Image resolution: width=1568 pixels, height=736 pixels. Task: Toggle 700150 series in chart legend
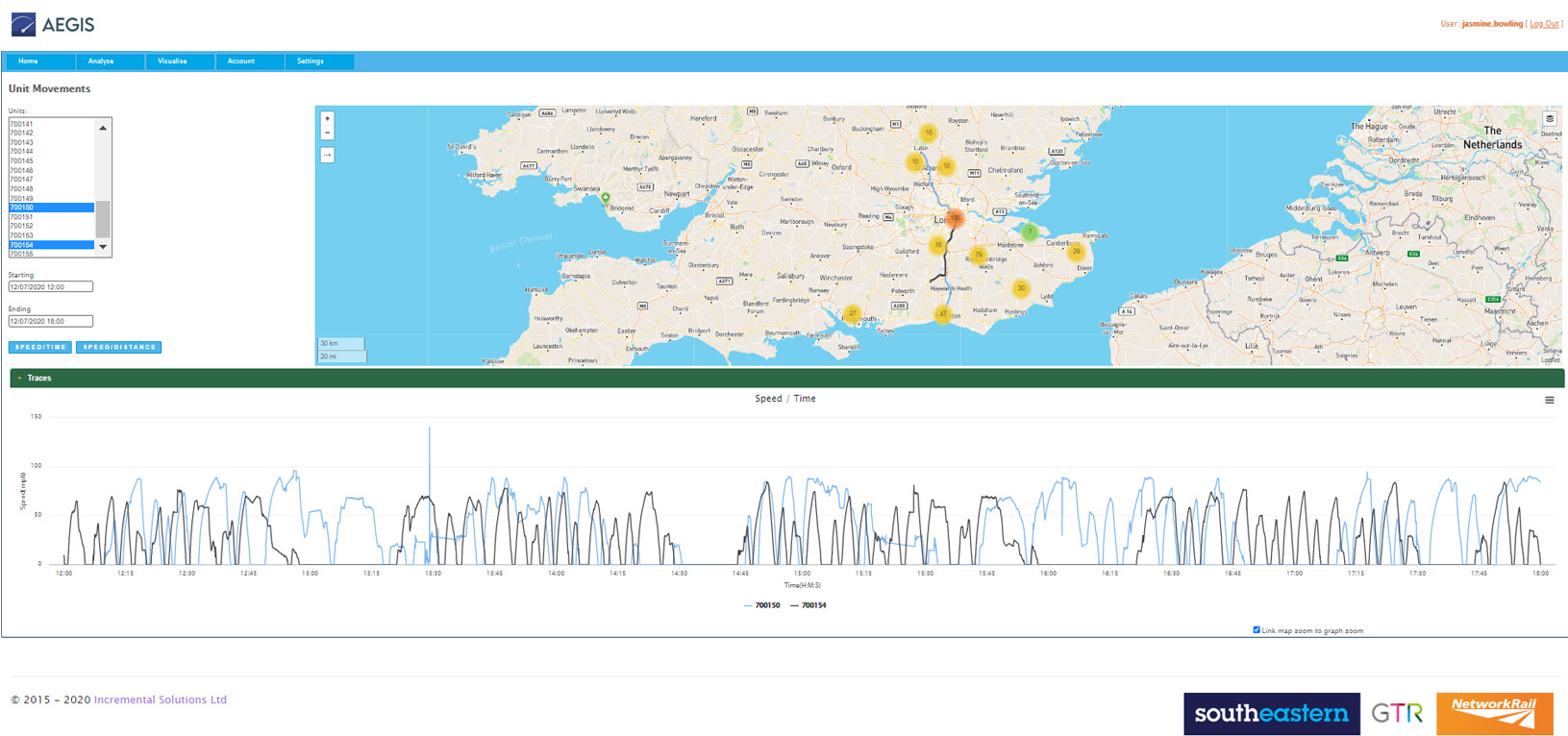point(762,605)
